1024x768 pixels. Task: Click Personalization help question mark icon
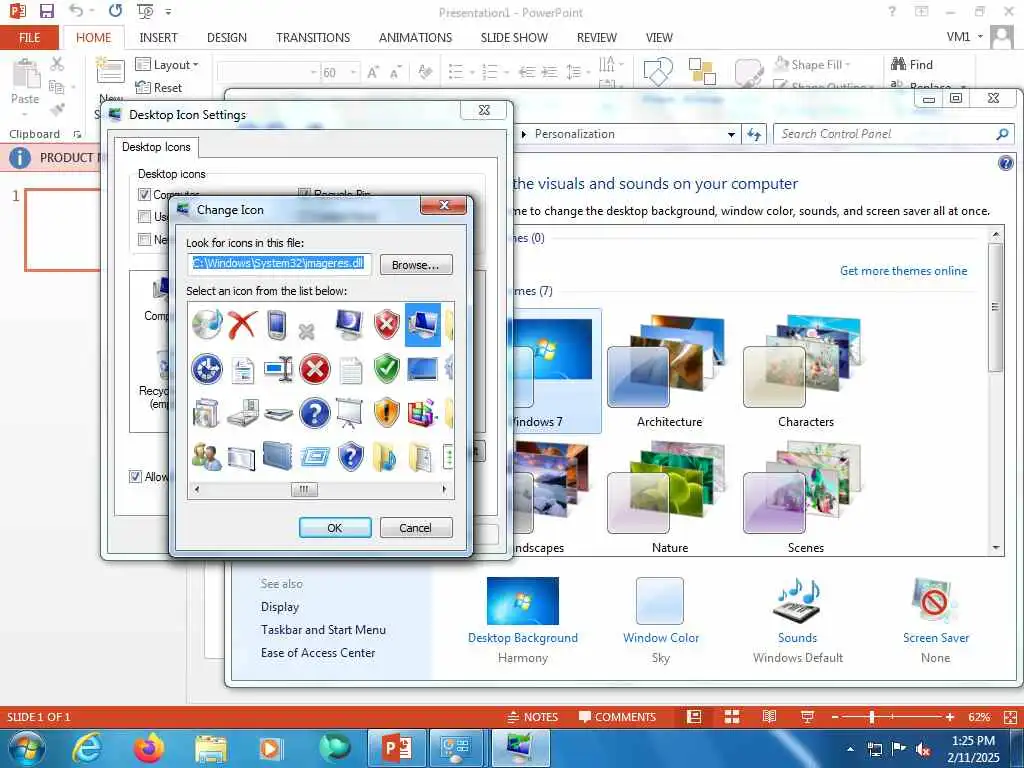click(1006, 163)
